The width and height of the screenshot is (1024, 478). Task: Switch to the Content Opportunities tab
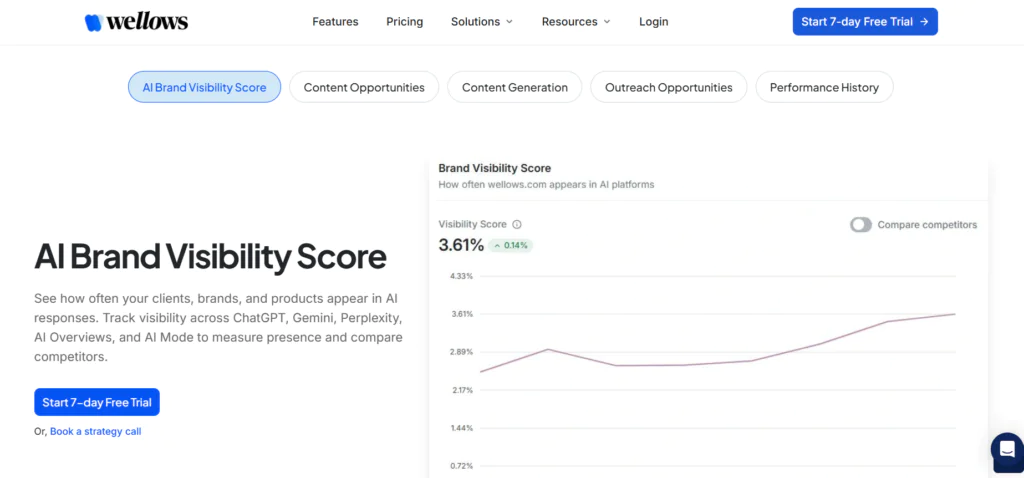(x=364, y=87)
